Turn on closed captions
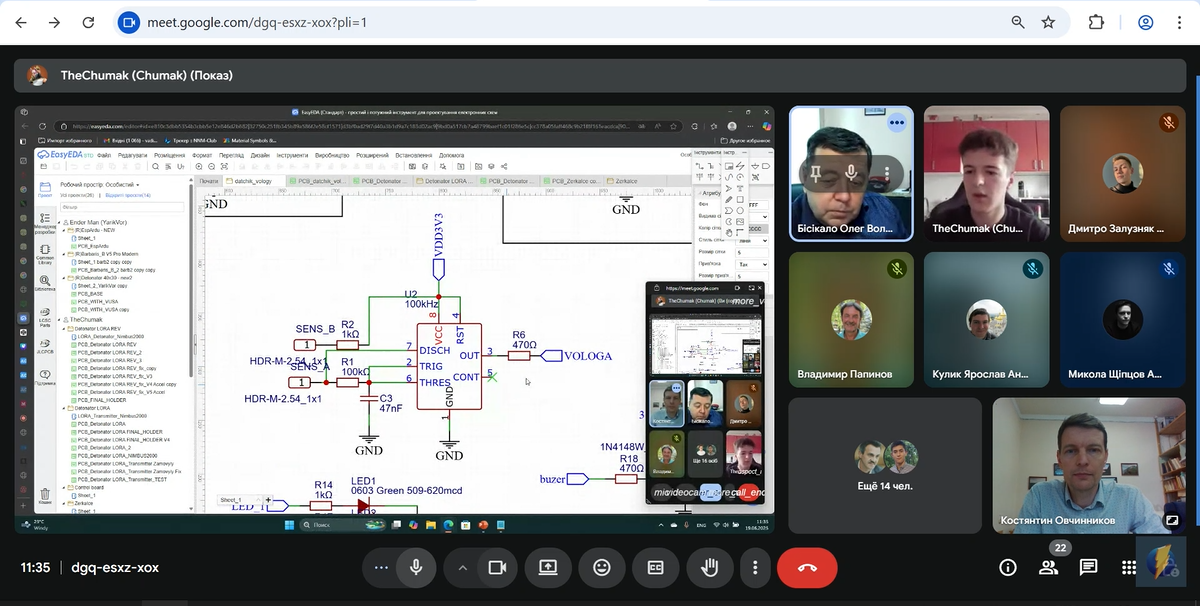1200x606 pixels. (x=655, y=567)
